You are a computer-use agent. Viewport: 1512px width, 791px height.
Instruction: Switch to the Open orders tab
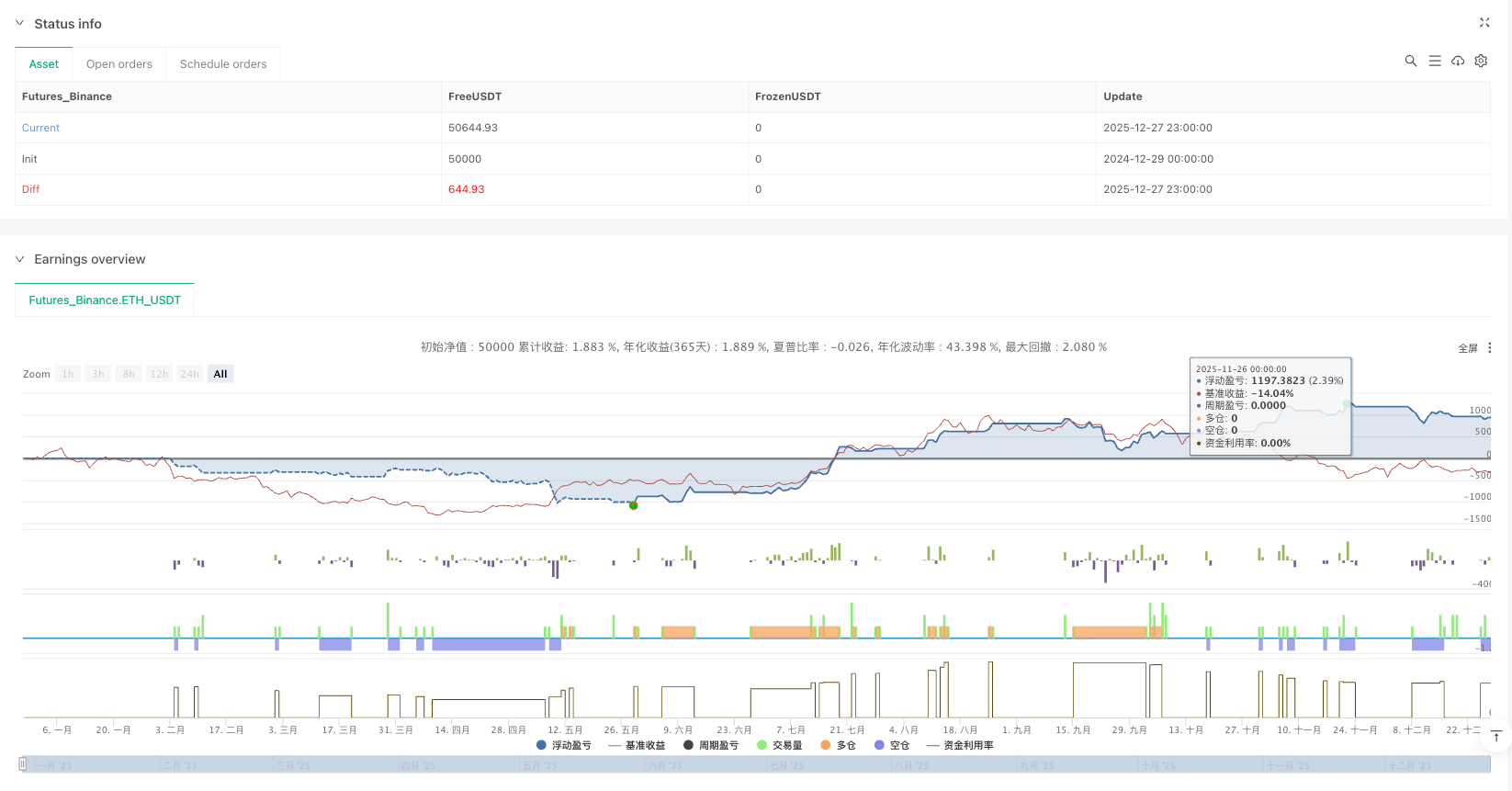click(x=119, y=64)
